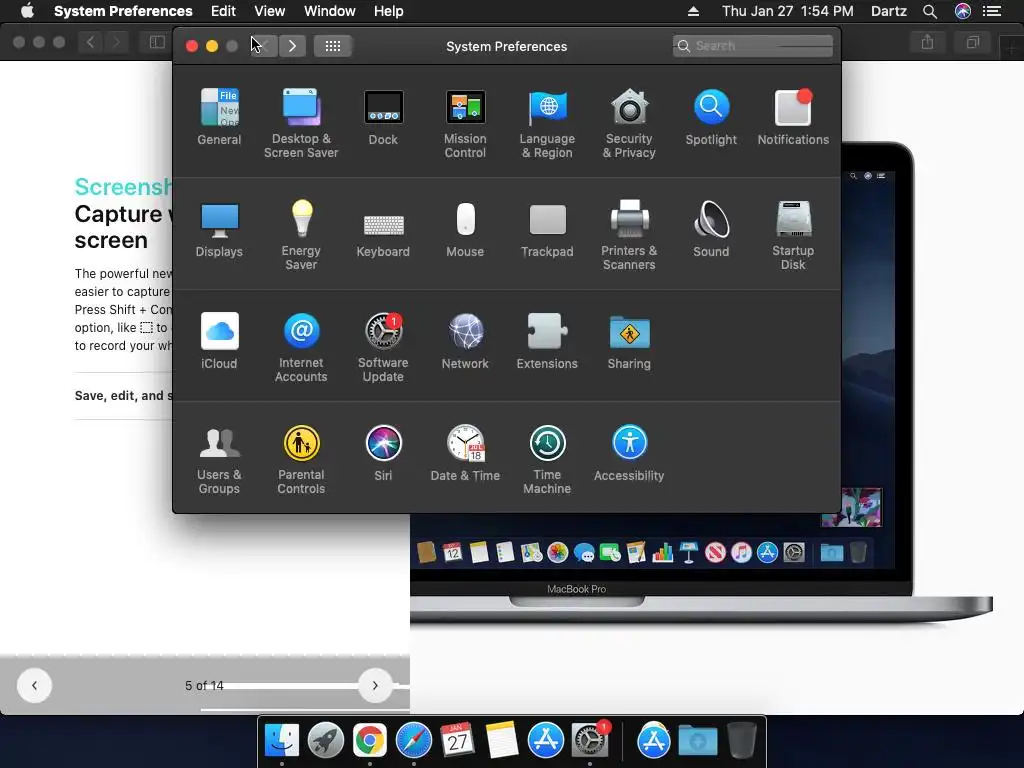
Task: Open Desktop & Screen Saver preferences
Action: (x=301, y=123)
